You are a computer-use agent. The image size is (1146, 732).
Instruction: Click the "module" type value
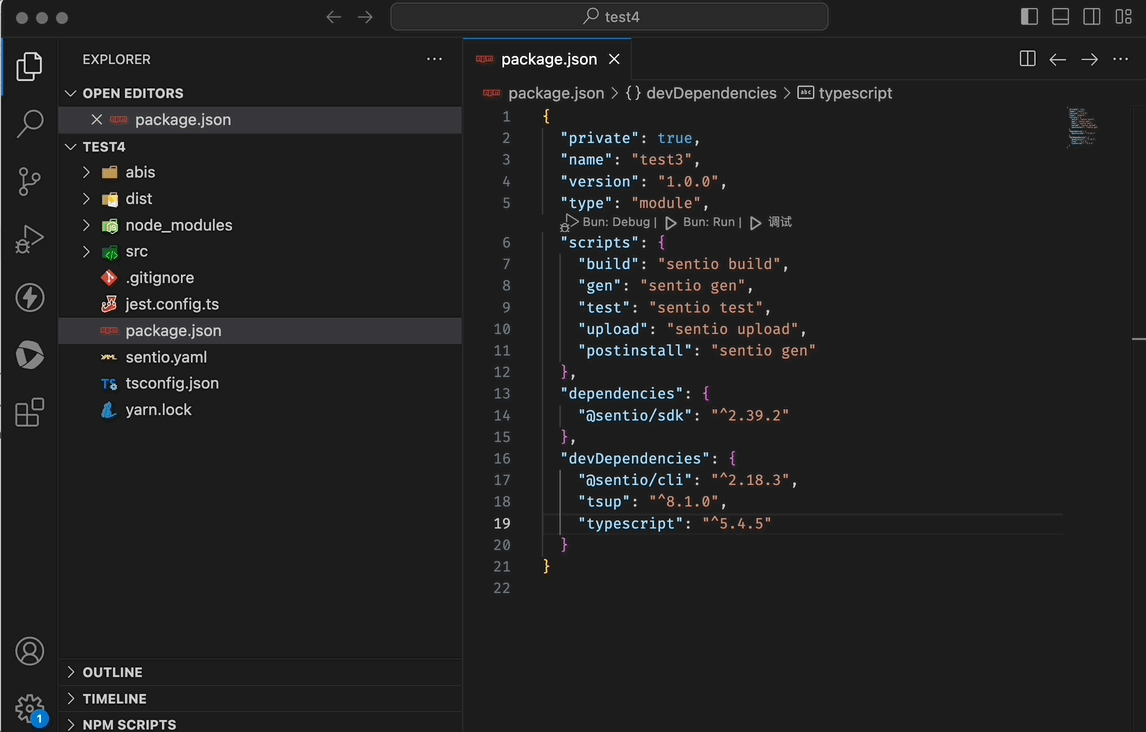(666, 203)
